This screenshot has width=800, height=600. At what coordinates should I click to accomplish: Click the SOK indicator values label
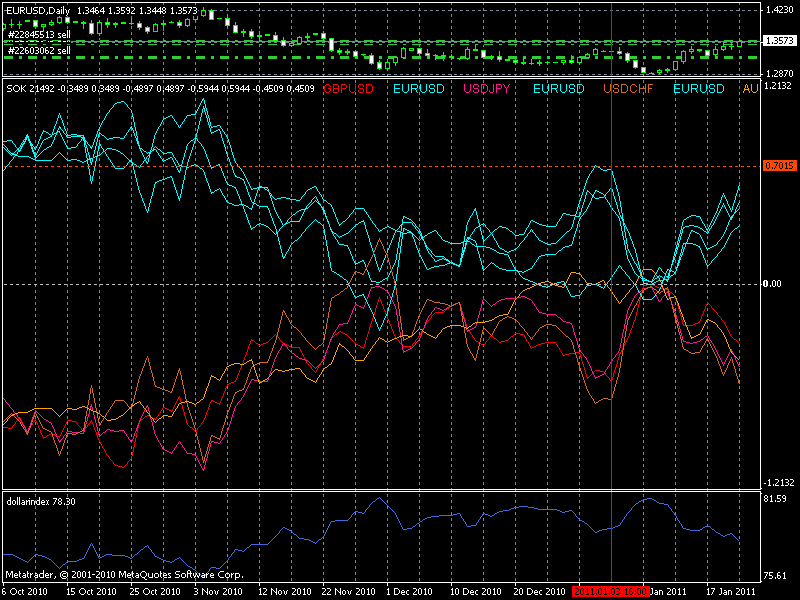(160, 89)
